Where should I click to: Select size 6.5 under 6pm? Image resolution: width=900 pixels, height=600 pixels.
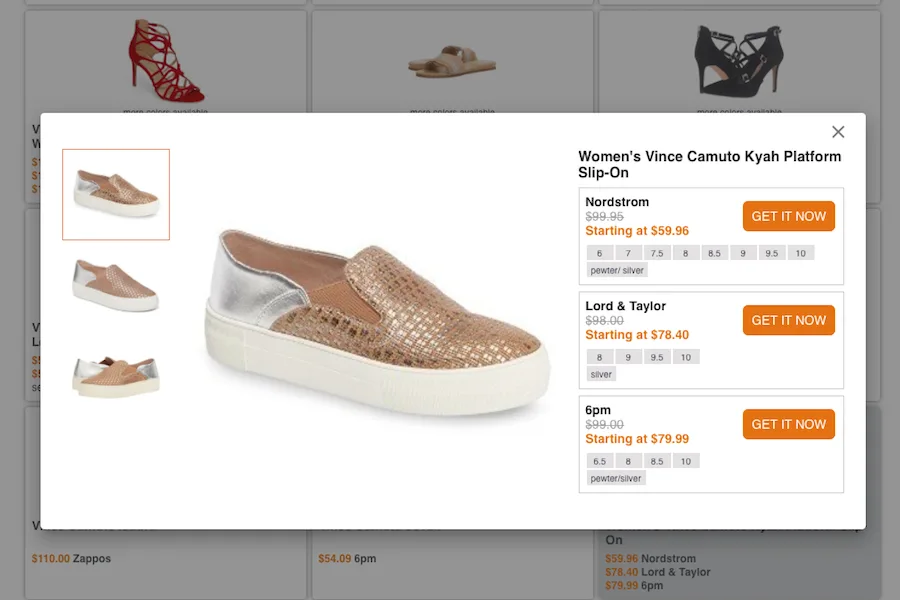pyautogui.click(x=600, y=460)
